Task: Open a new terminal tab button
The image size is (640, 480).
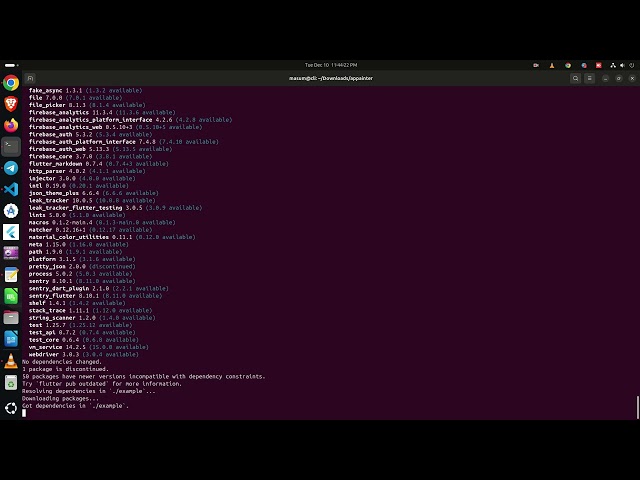Action: pyautogui.click(x=30, y=78)
